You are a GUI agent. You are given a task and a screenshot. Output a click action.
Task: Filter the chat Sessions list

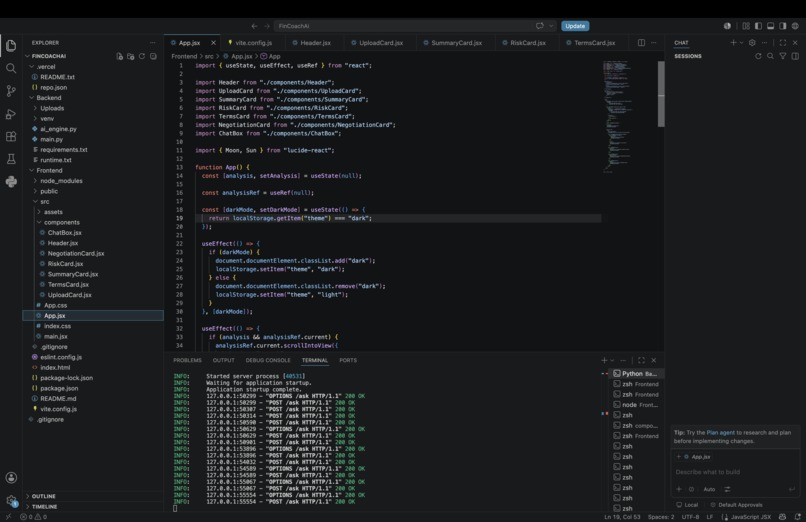pyautogui.click(x=783, y=56)
